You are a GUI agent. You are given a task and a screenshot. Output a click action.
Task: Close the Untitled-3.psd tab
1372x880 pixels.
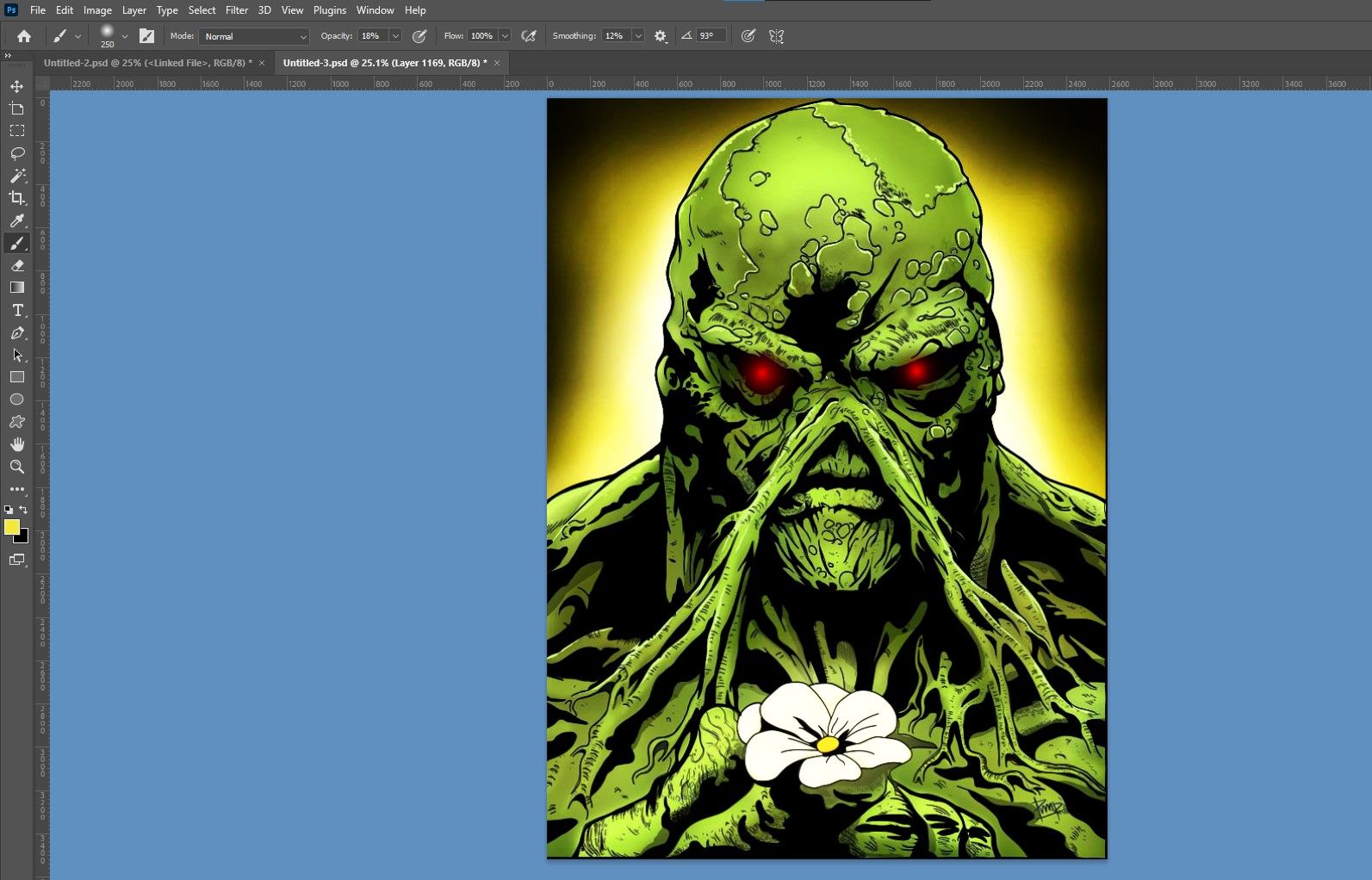pyautogui.click(x=497, y=63)
